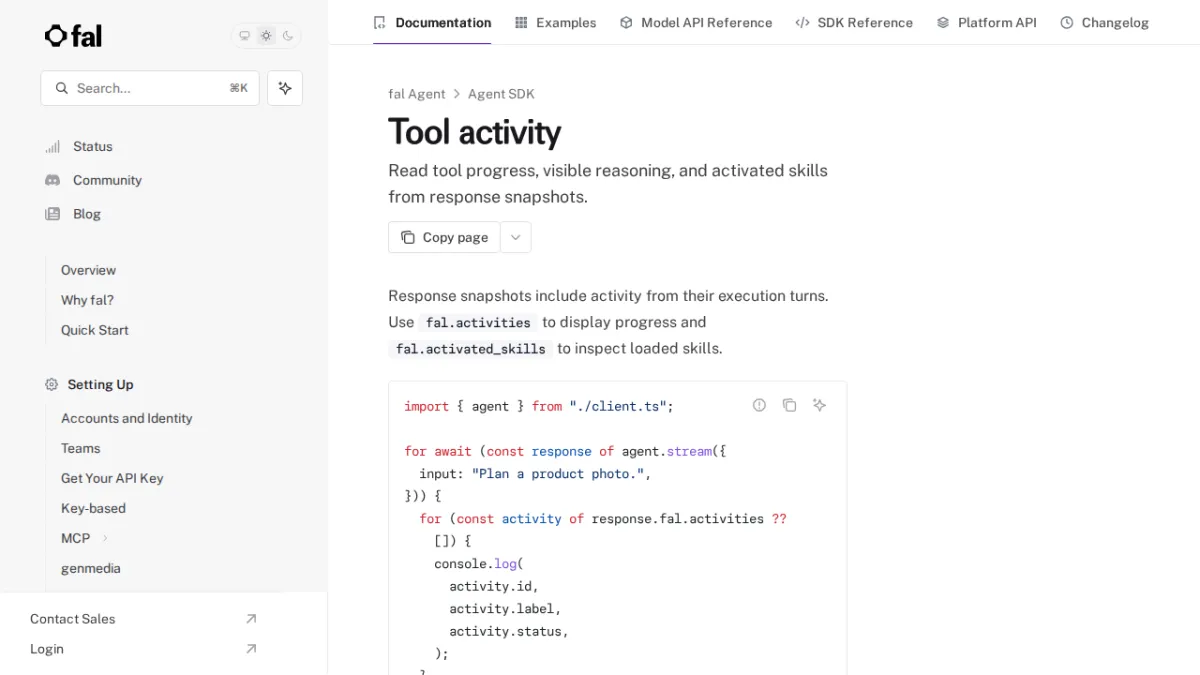Open the AI assistant sparkle button
The image size is (1200, 675).
pos(285,88)
